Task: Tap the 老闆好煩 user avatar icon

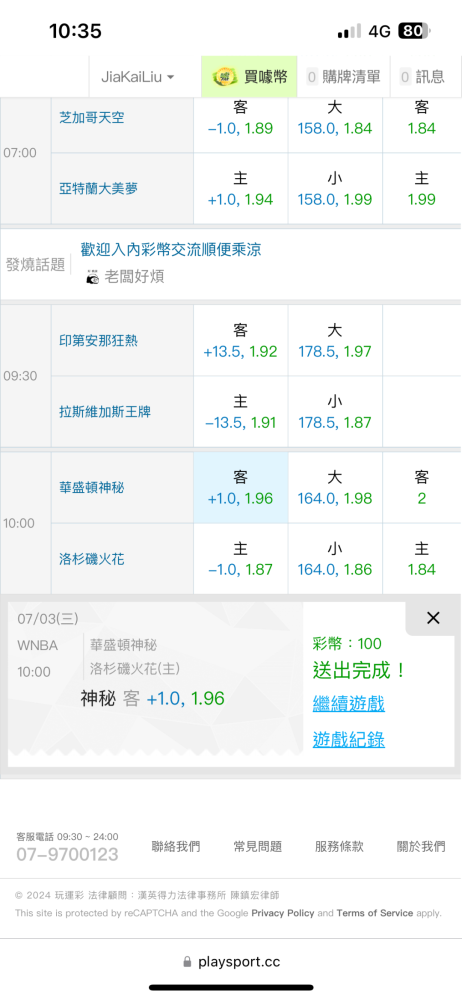Action: pos(93,277)
